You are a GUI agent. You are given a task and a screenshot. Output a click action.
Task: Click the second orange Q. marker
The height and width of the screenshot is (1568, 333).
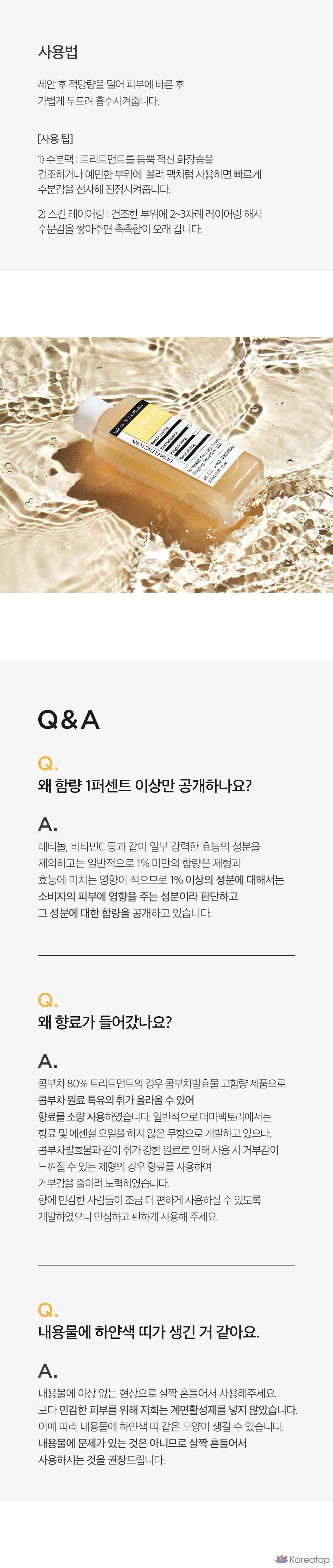48,1000
